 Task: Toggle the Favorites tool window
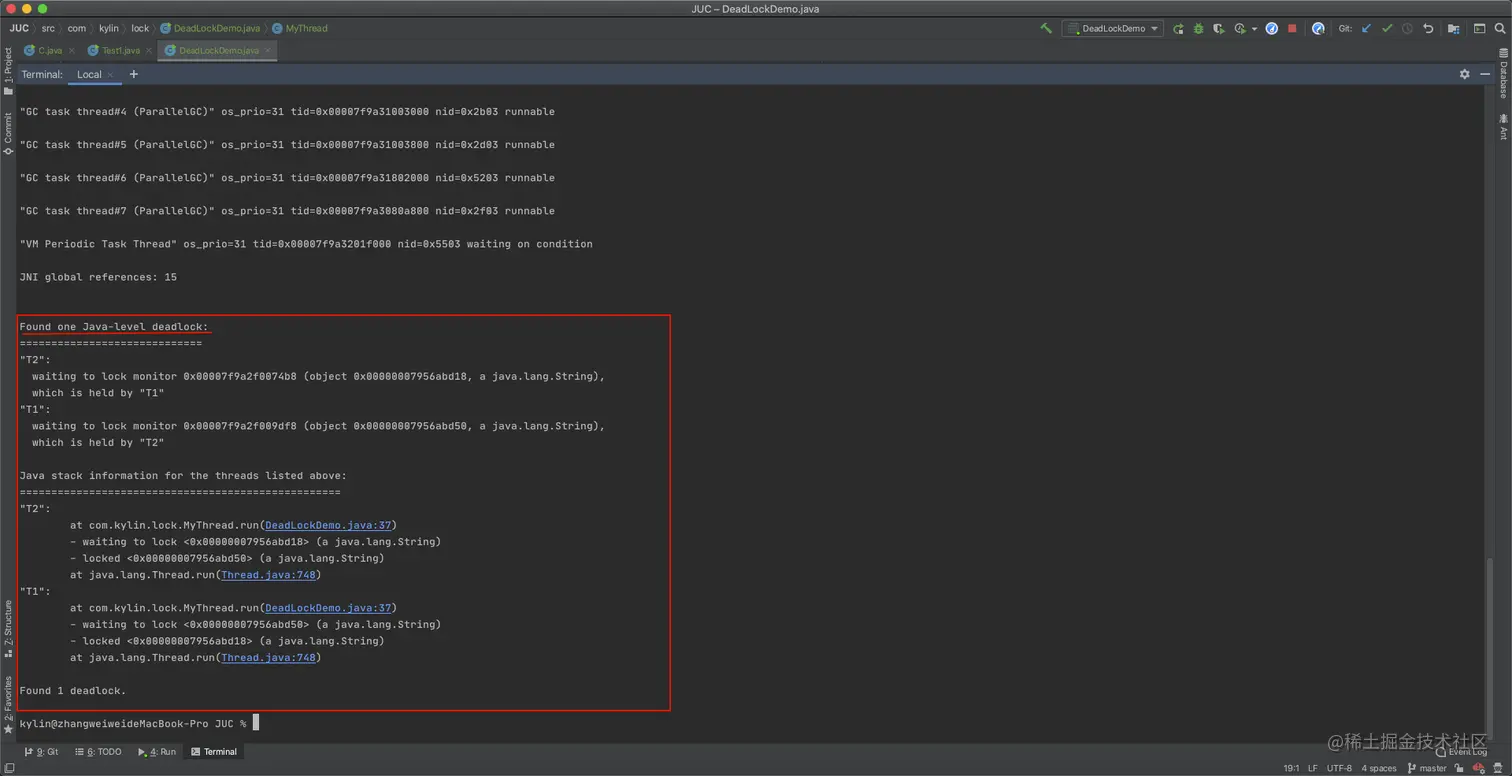click(x=8, y=705)
